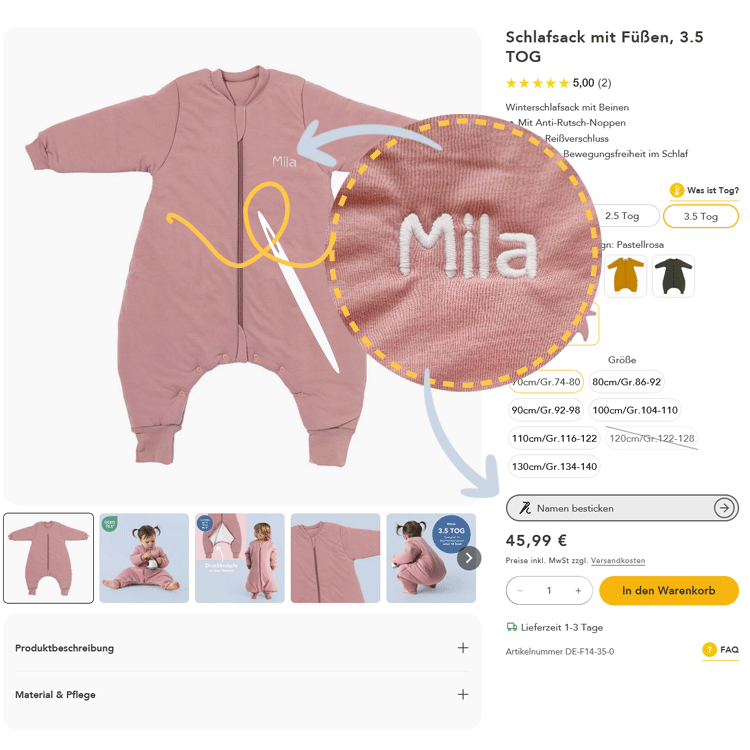750x750 pixels.
Task: Select the 3.5 Tog option
Action: pyautogui.click(x=701, y=216)
